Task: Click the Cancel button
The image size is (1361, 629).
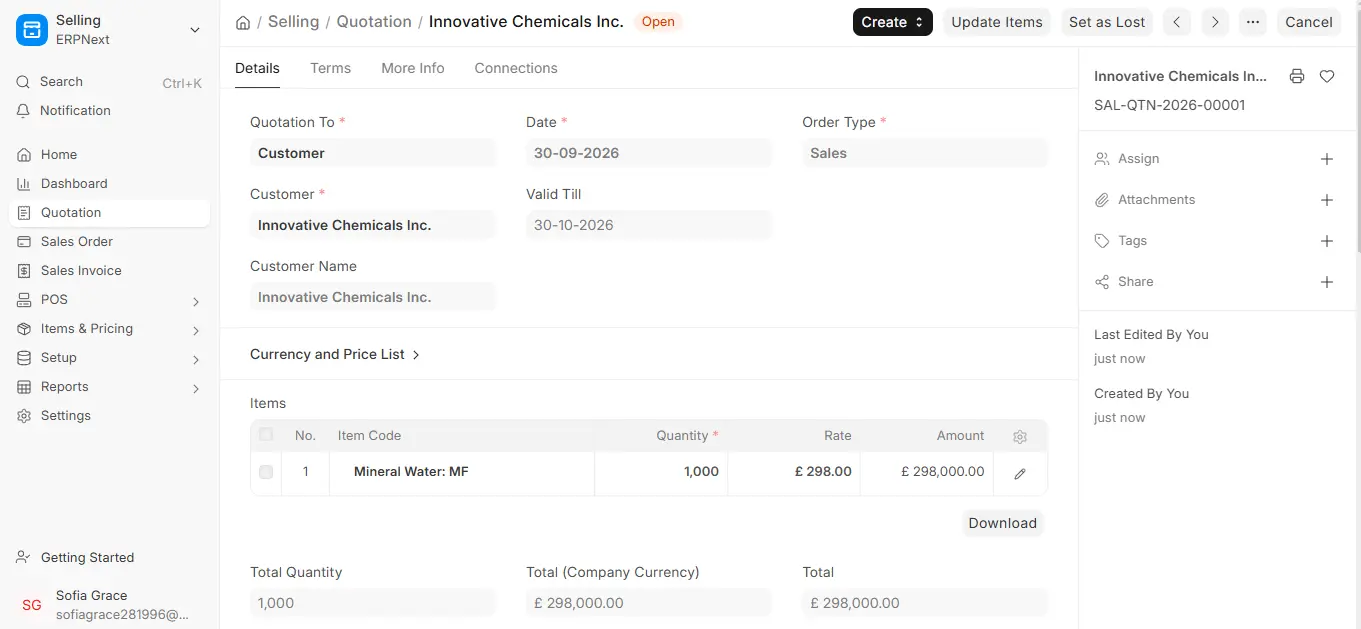Action: click(x=1309, y=22)
